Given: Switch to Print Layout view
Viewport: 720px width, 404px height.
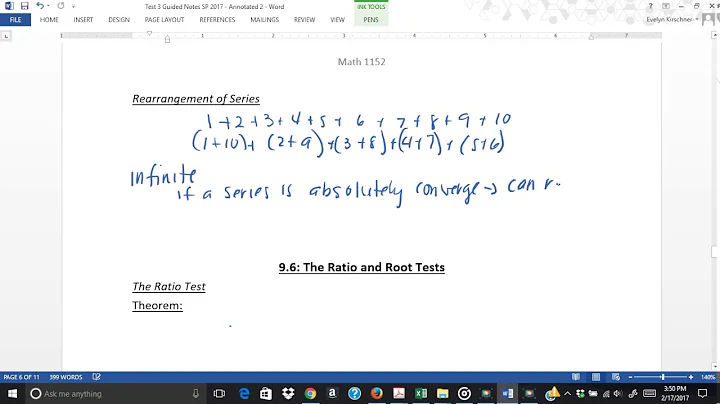Looking at the screenshot, I should coord(596,377).
